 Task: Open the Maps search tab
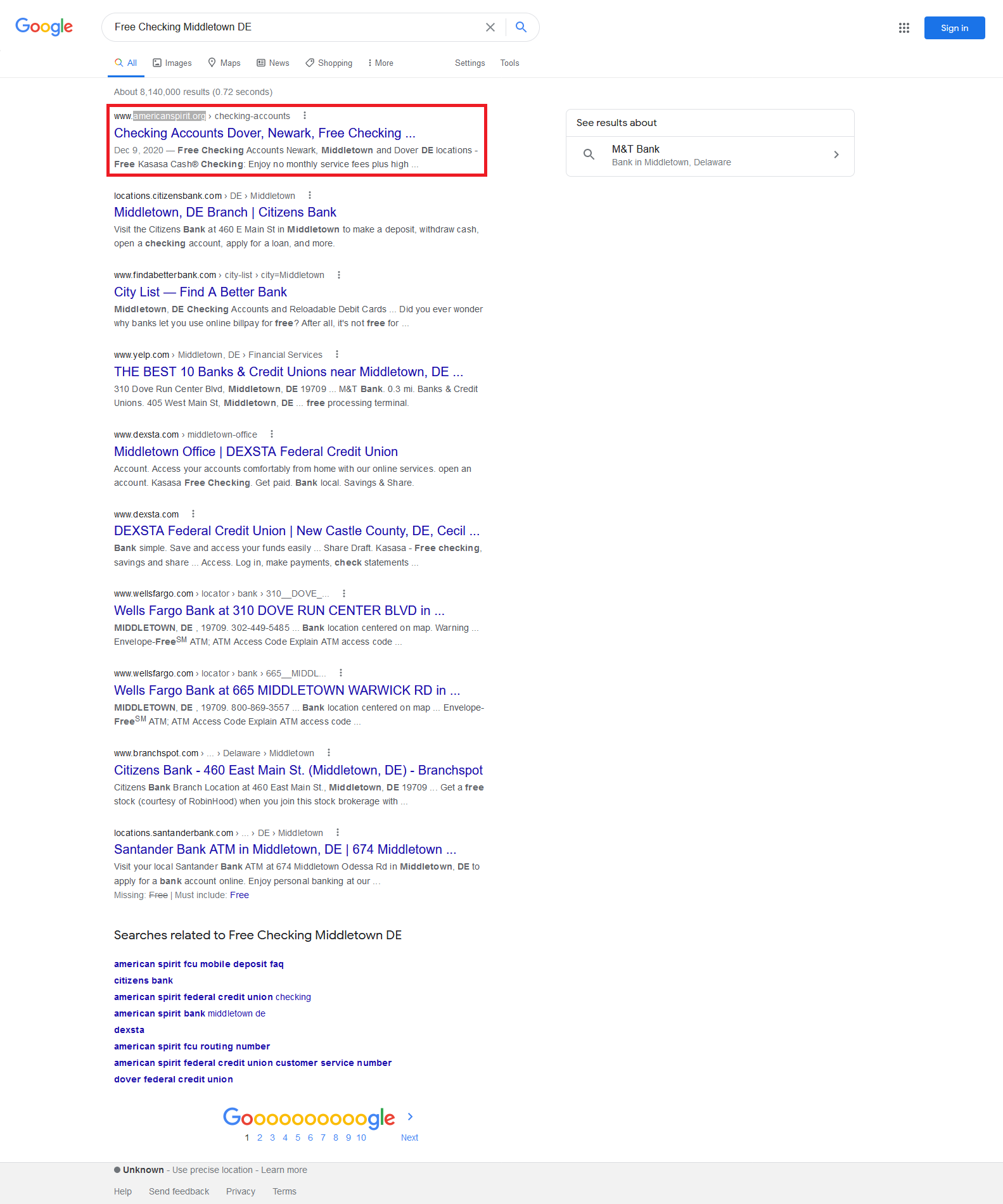pyautogui.click(x=224, y=63)
